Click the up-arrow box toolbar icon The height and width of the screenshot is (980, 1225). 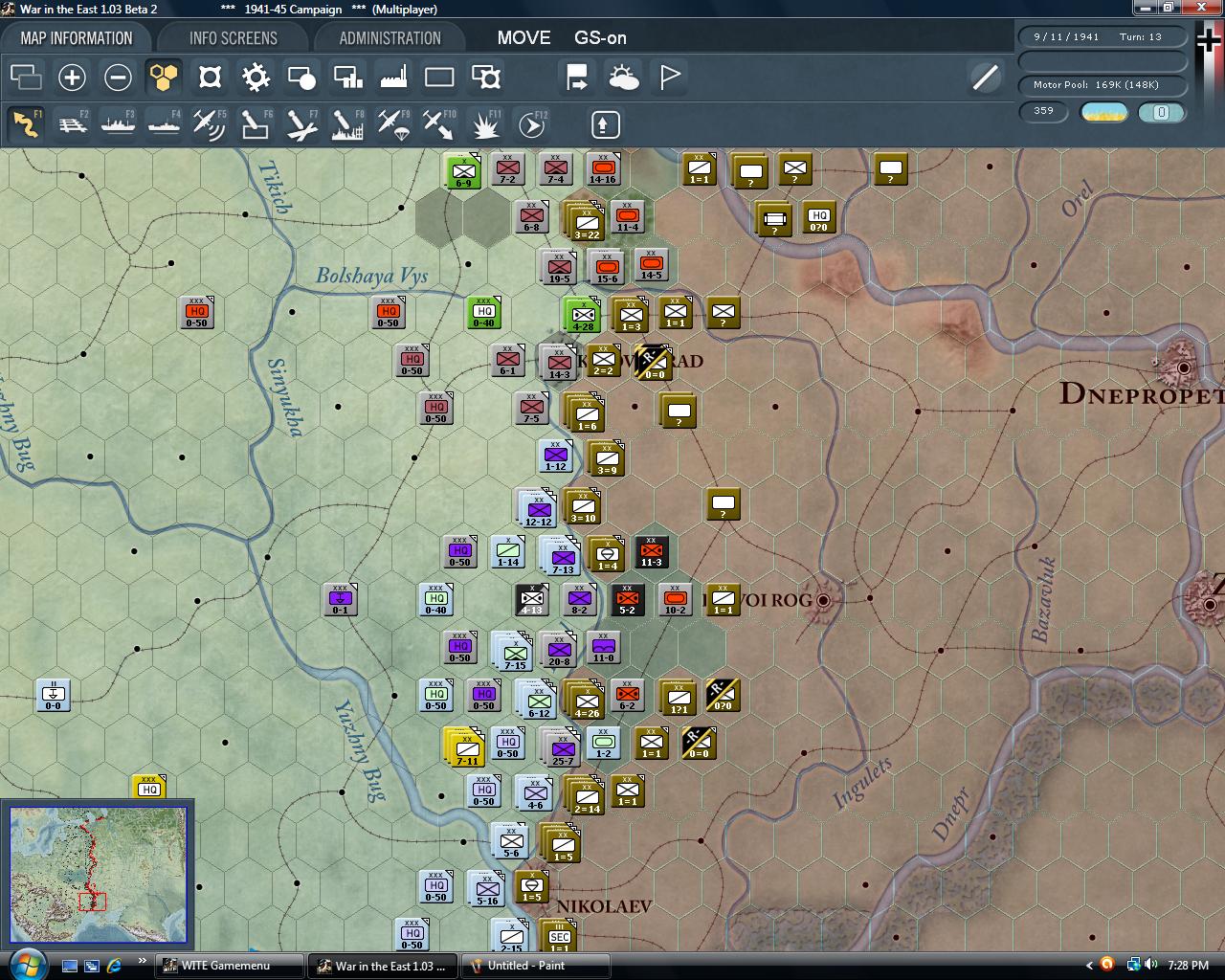(605, 124)
